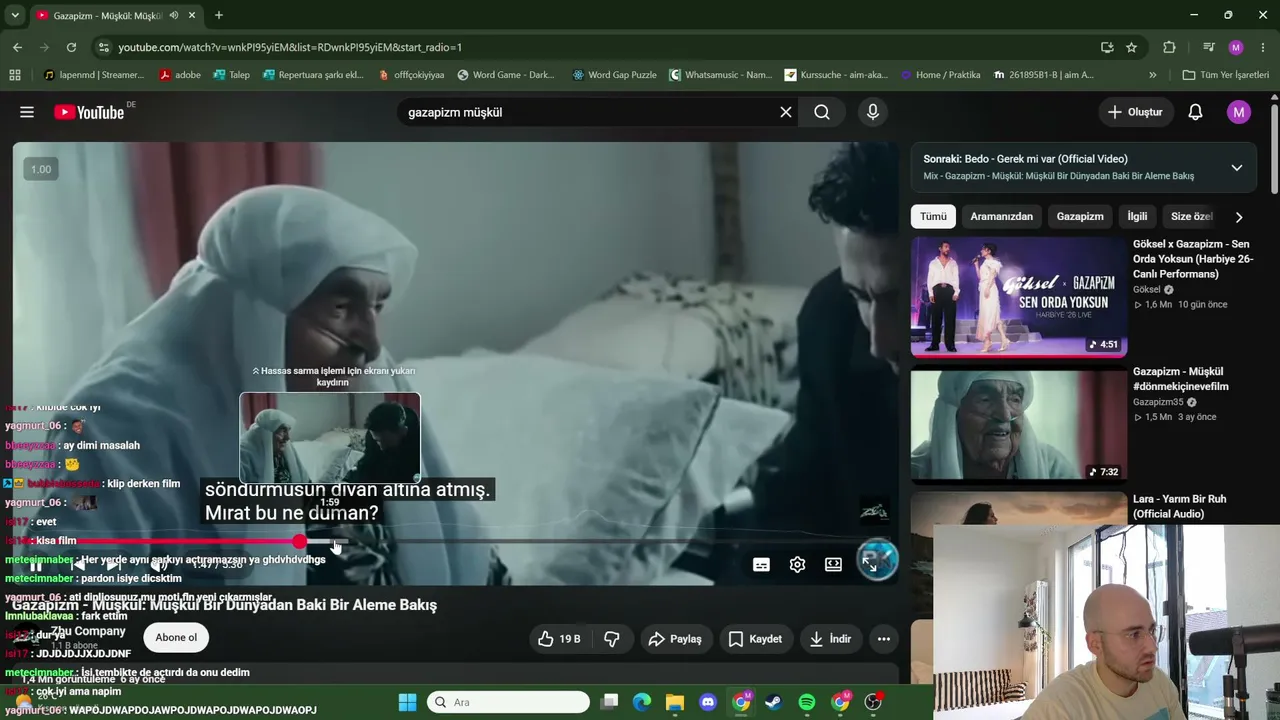Switch the player to theater mode
Screen dimensions: 1280x720
[x=833, y=565]
